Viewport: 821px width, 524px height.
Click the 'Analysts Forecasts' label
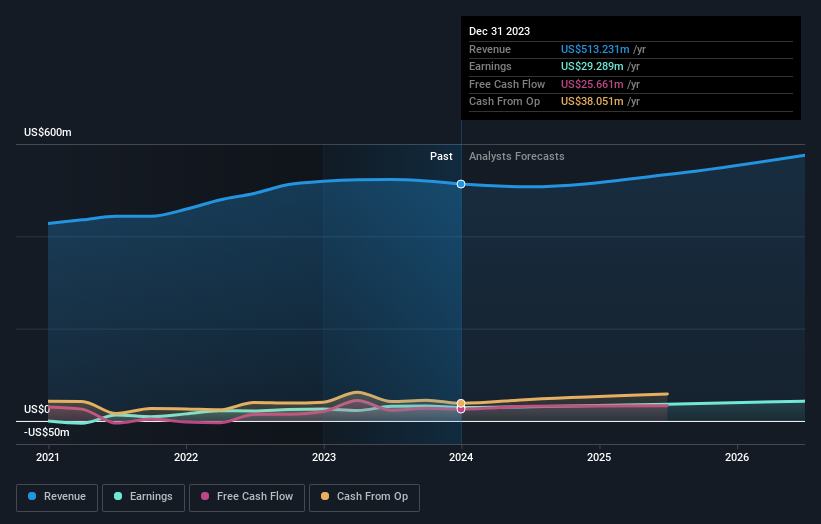tap(517, 156)
